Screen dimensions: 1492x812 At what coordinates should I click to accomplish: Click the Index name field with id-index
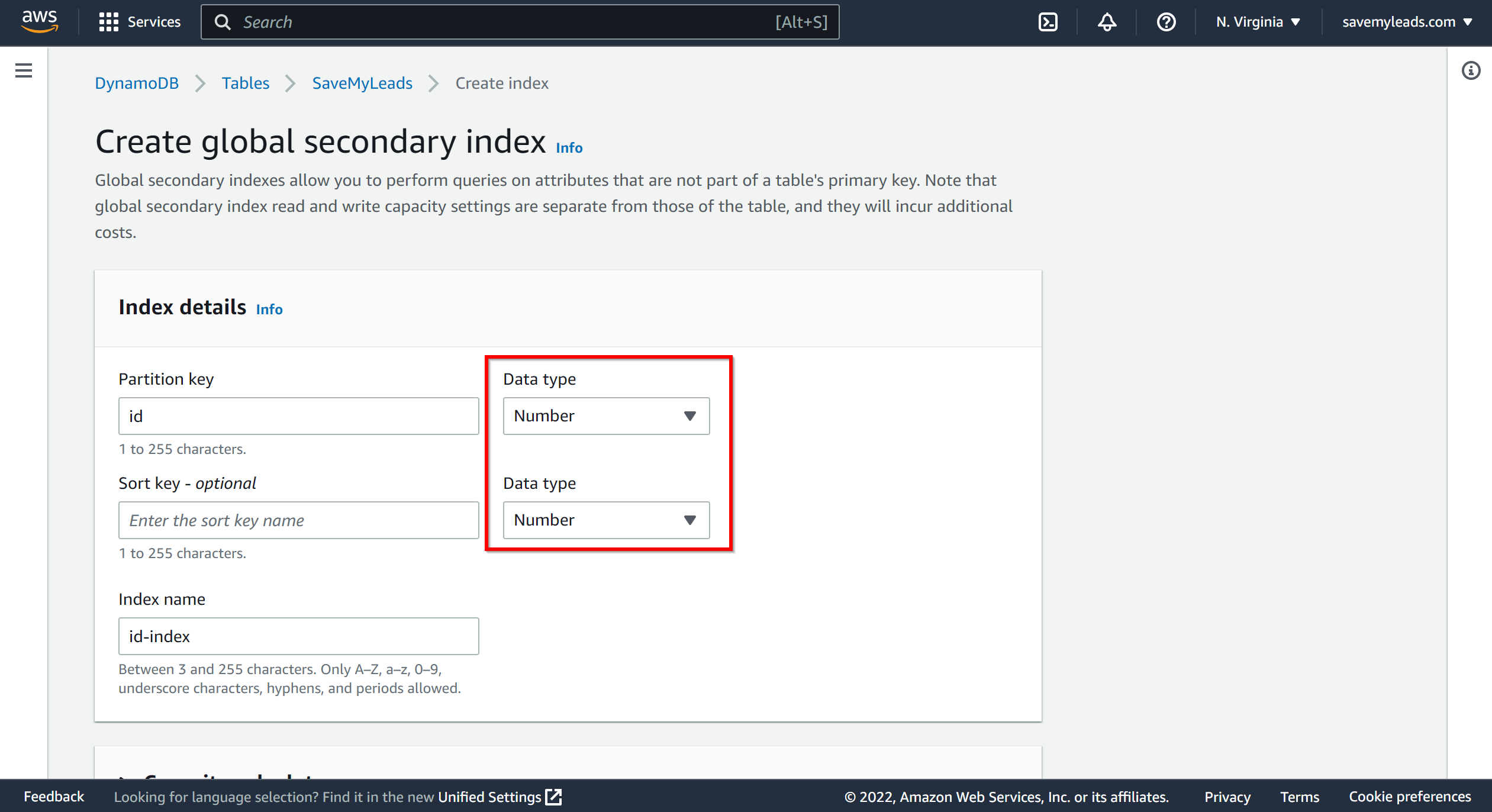tap(298, 636)
